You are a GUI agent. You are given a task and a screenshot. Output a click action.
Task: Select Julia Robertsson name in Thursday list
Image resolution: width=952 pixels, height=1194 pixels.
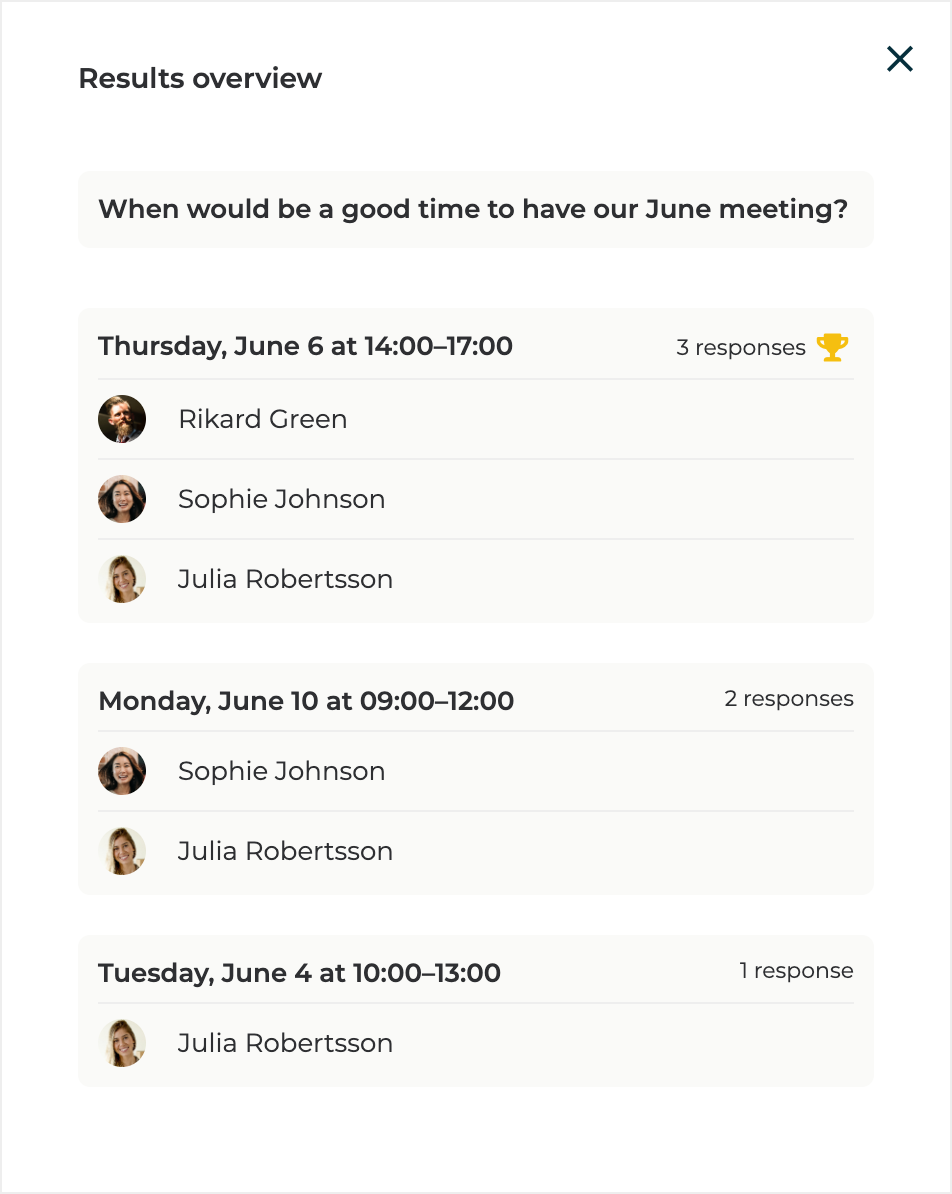[285, 579]
